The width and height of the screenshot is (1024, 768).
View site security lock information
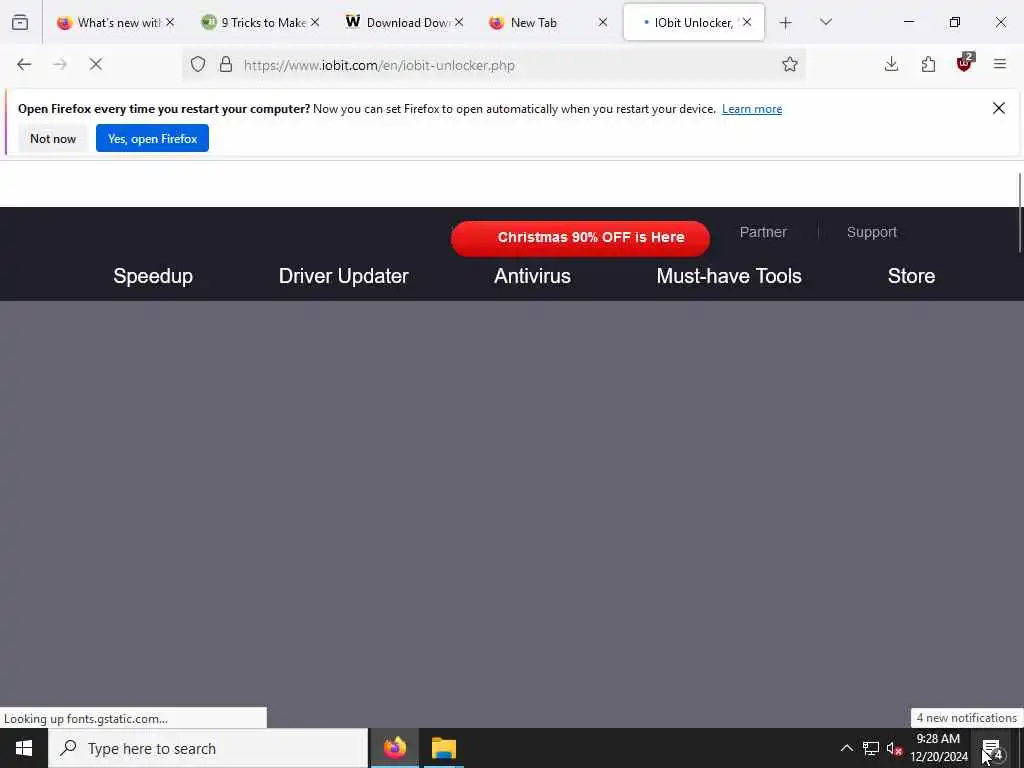(226, 64)
